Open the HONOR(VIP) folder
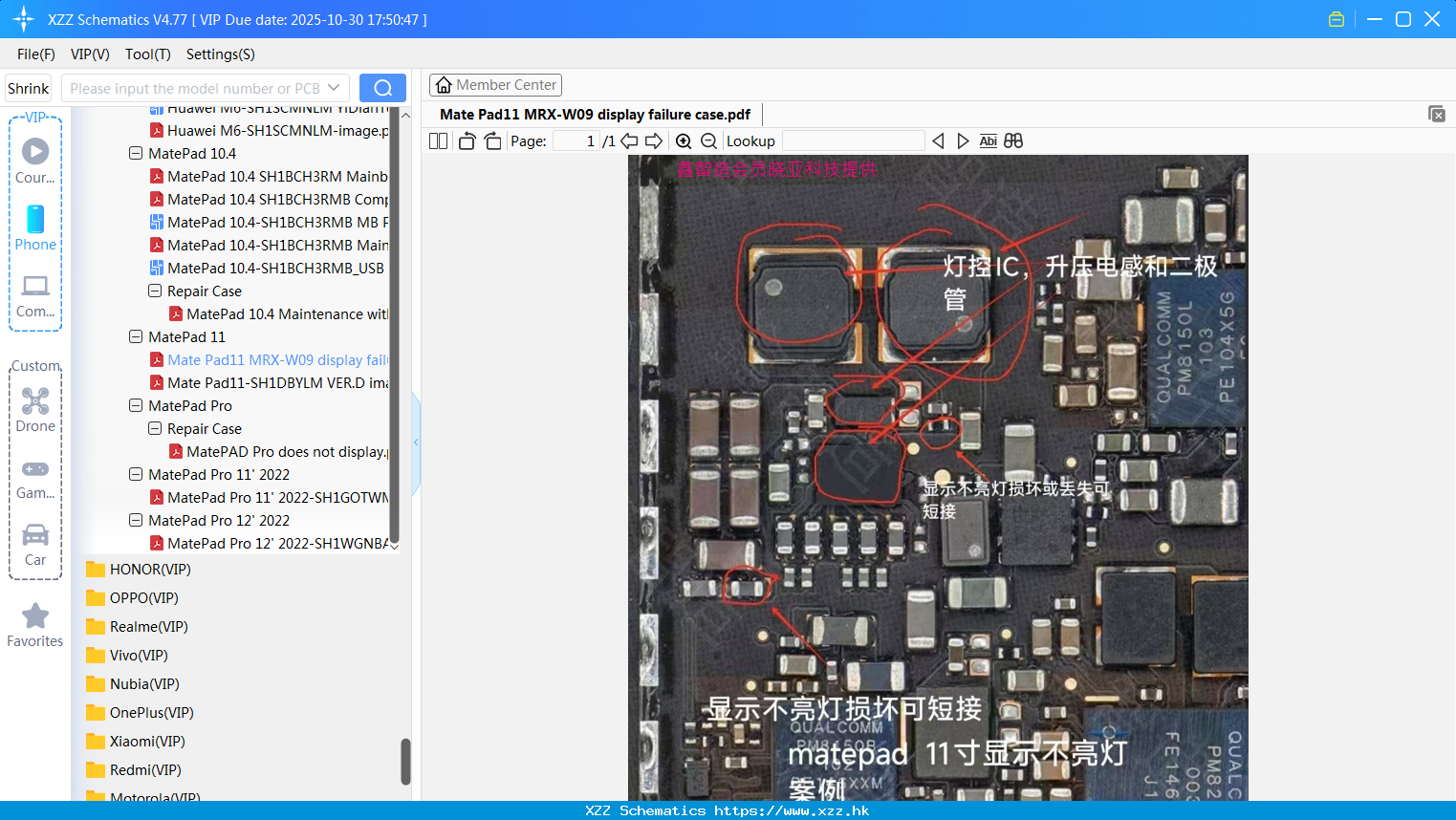Image resolution: width=1456 pixels, height=820 pixels. coord(139,569)
